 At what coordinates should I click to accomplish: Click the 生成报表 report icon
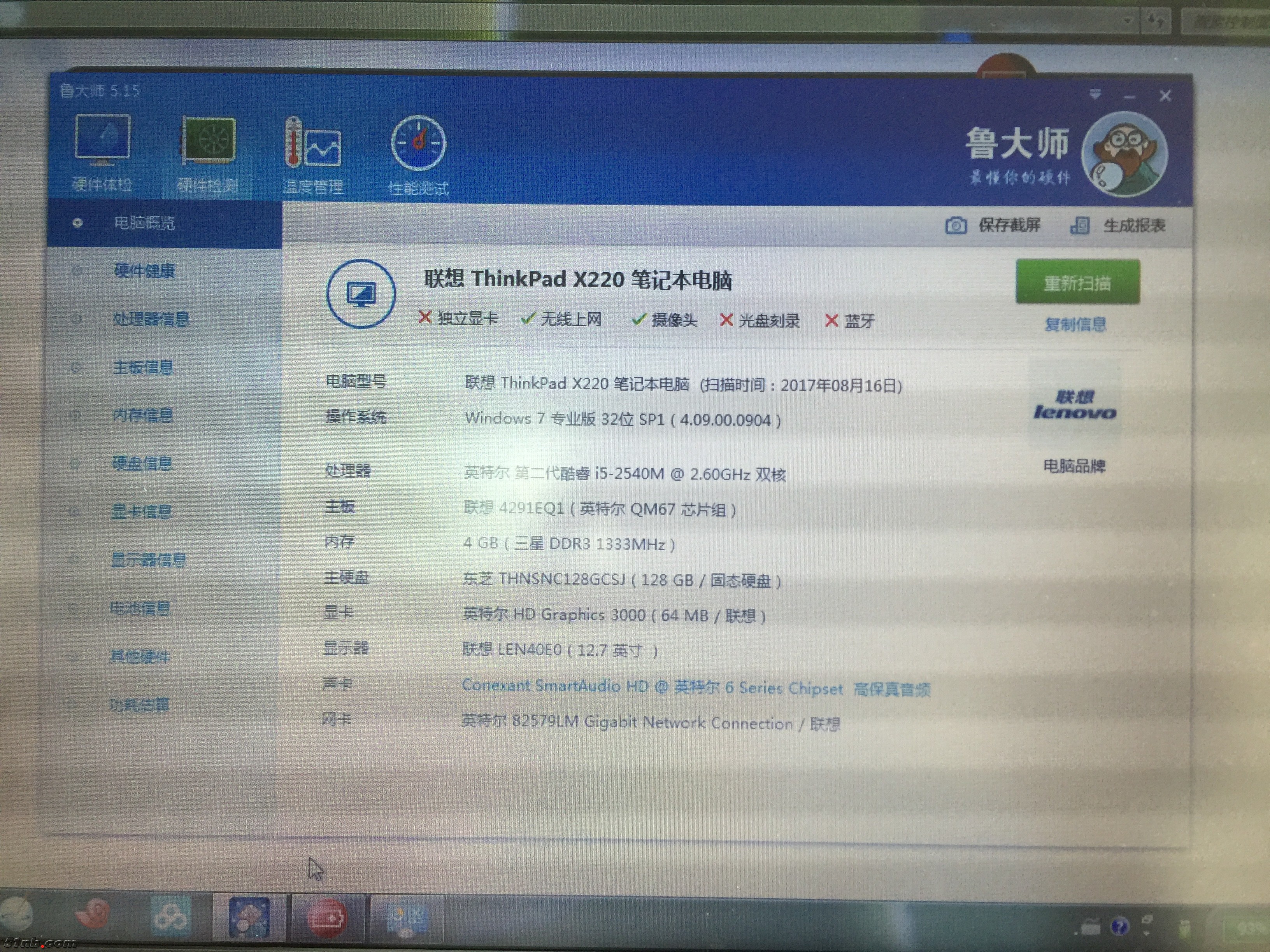(x=1080, y=226)
